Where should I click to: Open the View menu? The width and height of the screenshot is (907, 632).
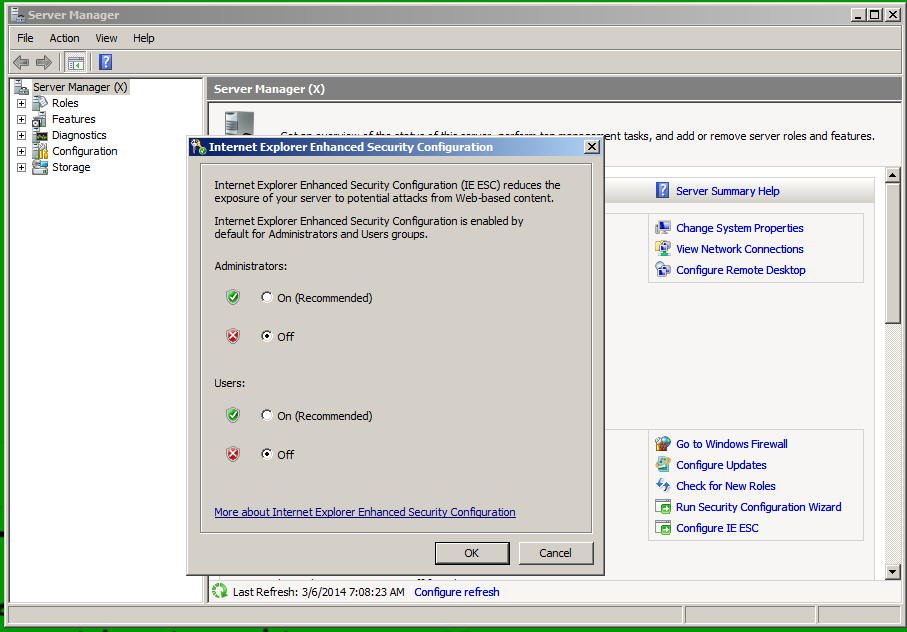click(x=106, y=38)
